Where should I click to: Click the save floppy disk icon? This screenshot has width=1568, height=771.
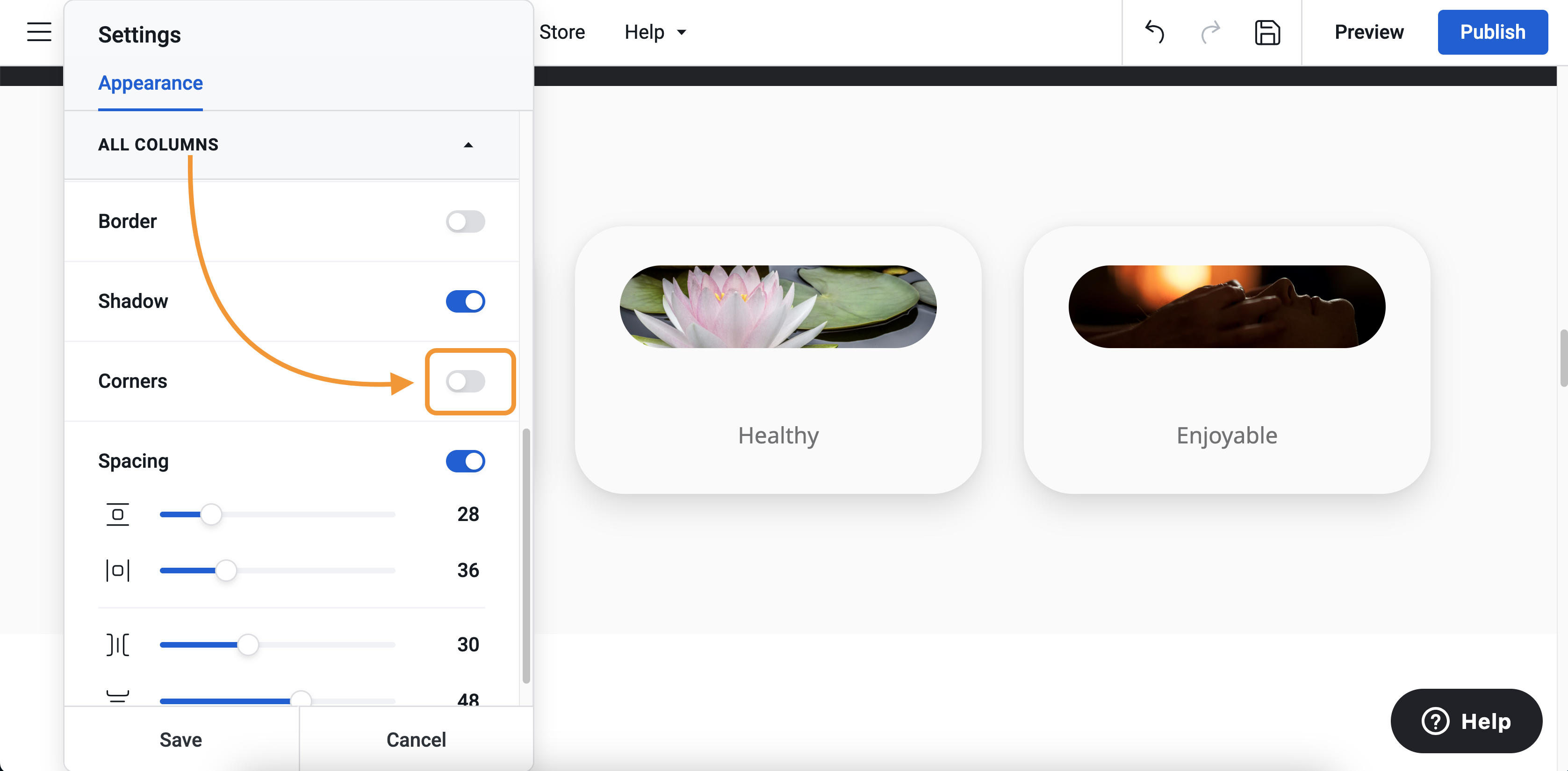point(1267,32)
